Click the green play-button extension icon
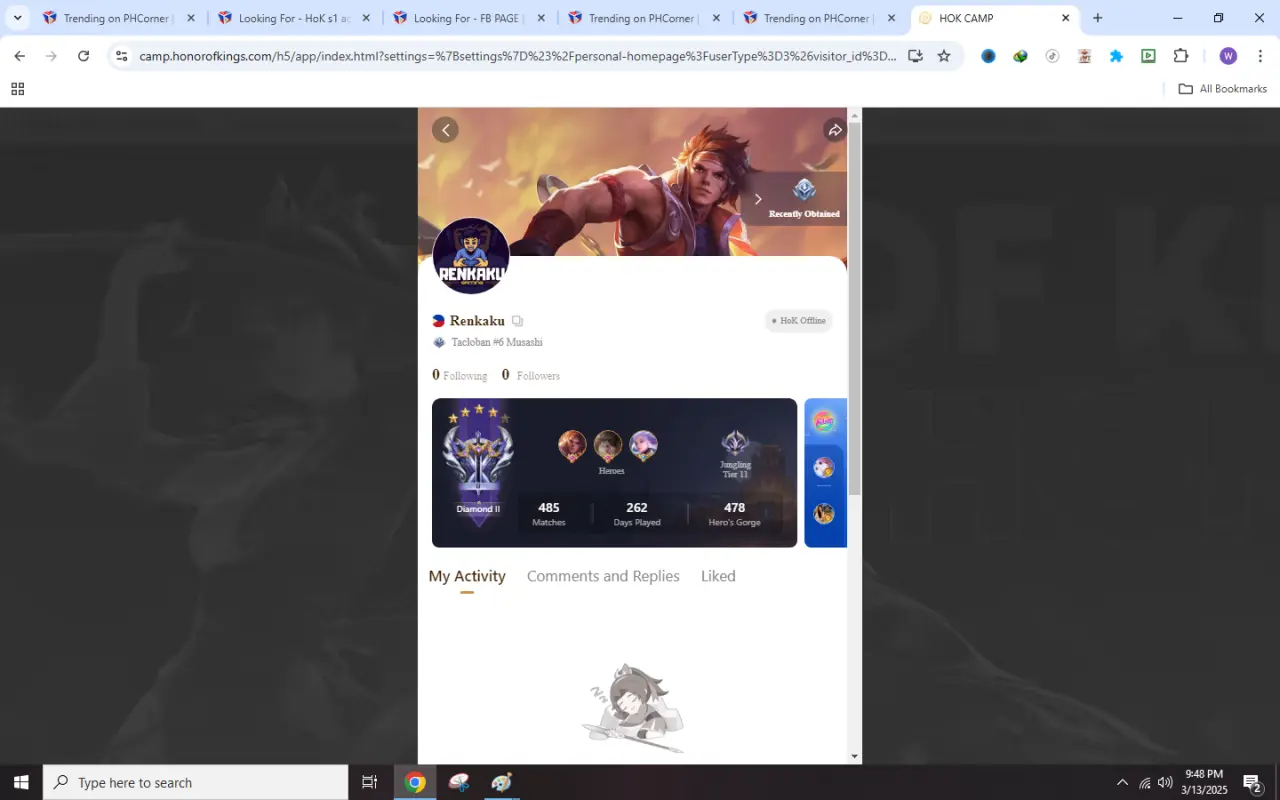This screenshot has height=800, width=1280. tap(1148, 56)
